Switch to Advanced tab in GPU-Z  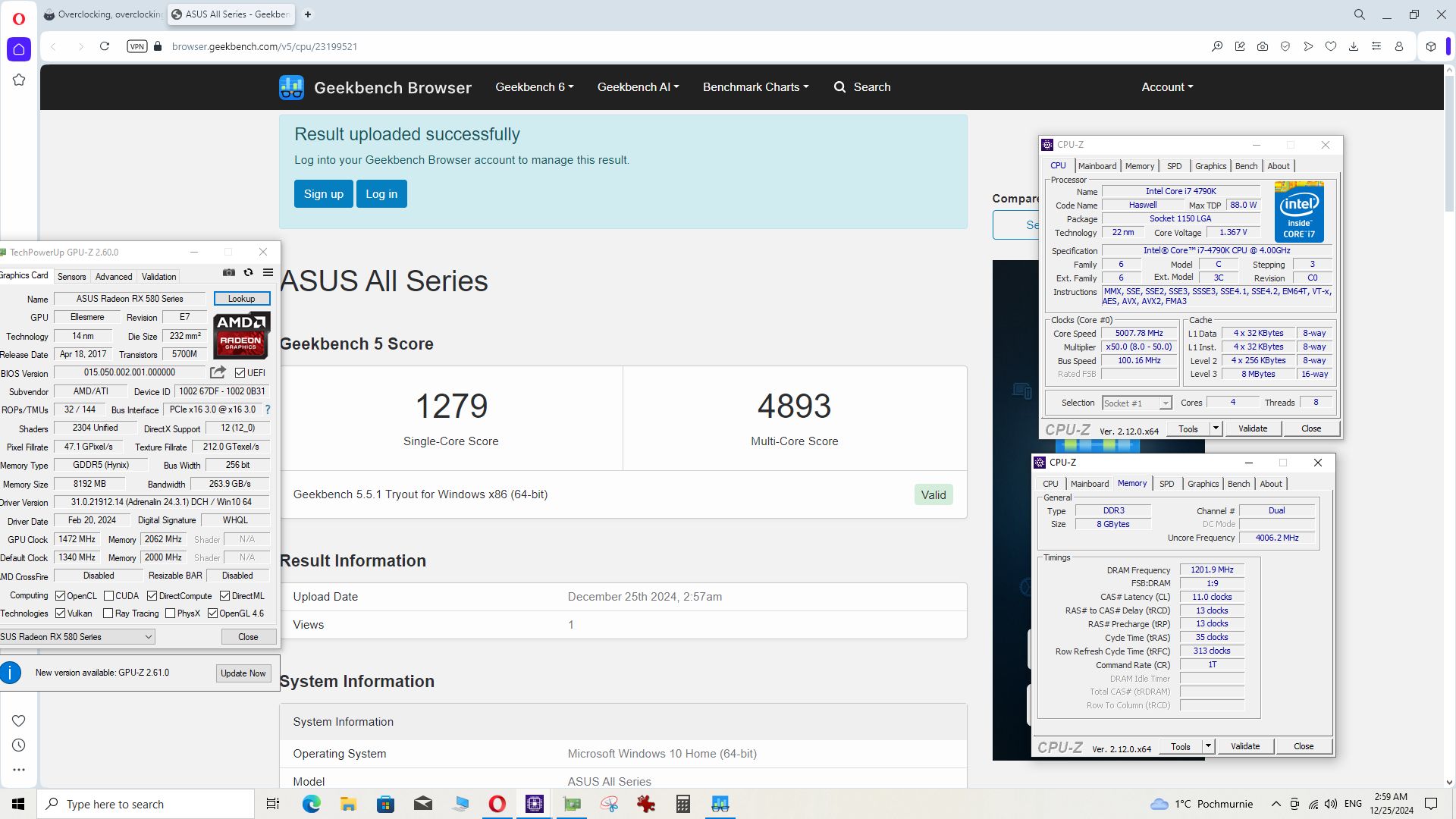(114, 277)
